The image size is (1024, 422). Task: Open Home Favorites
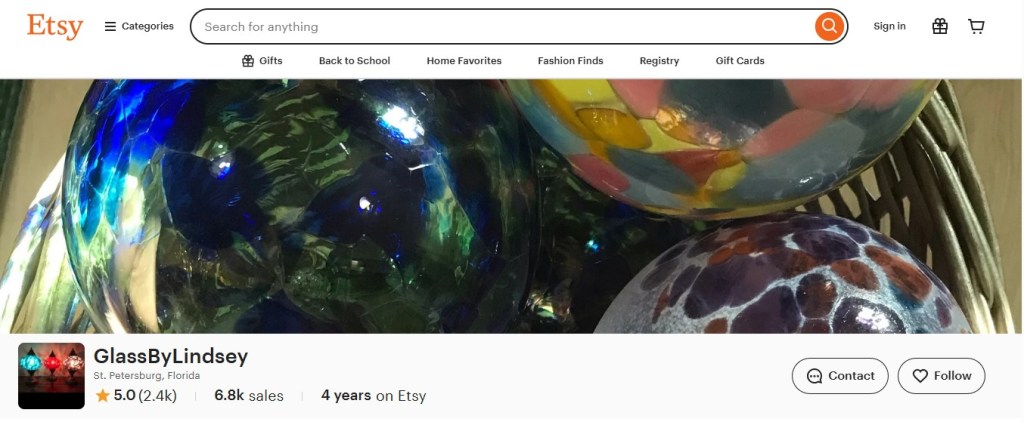464,61
